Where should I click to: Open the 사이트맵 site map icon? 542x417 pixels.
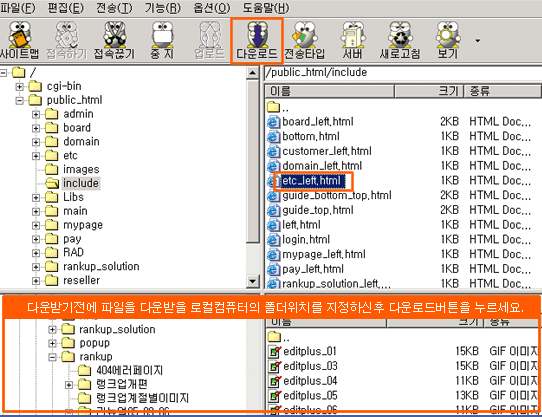click(19, 40)
